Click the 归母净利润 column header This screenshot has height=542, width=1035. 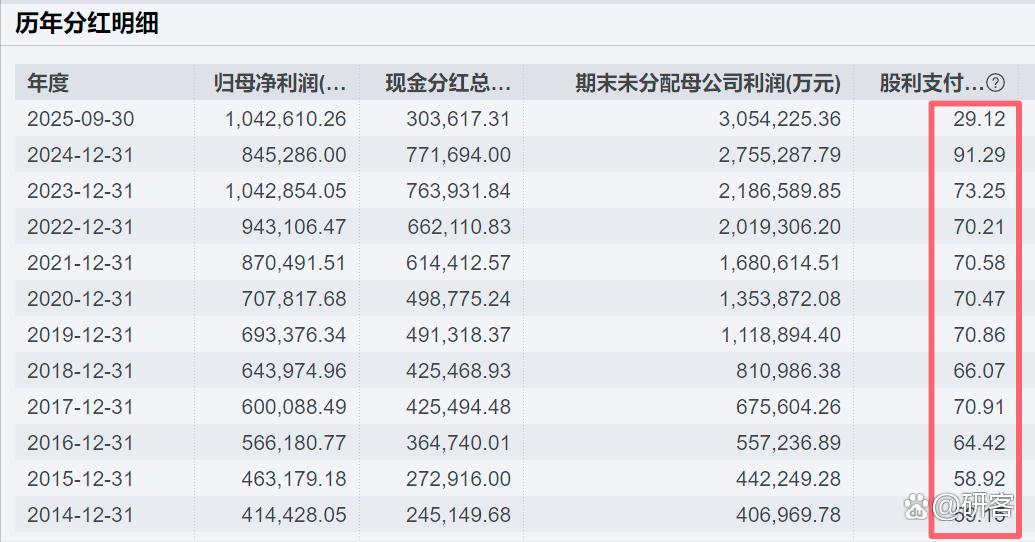(x=279, y=83)
